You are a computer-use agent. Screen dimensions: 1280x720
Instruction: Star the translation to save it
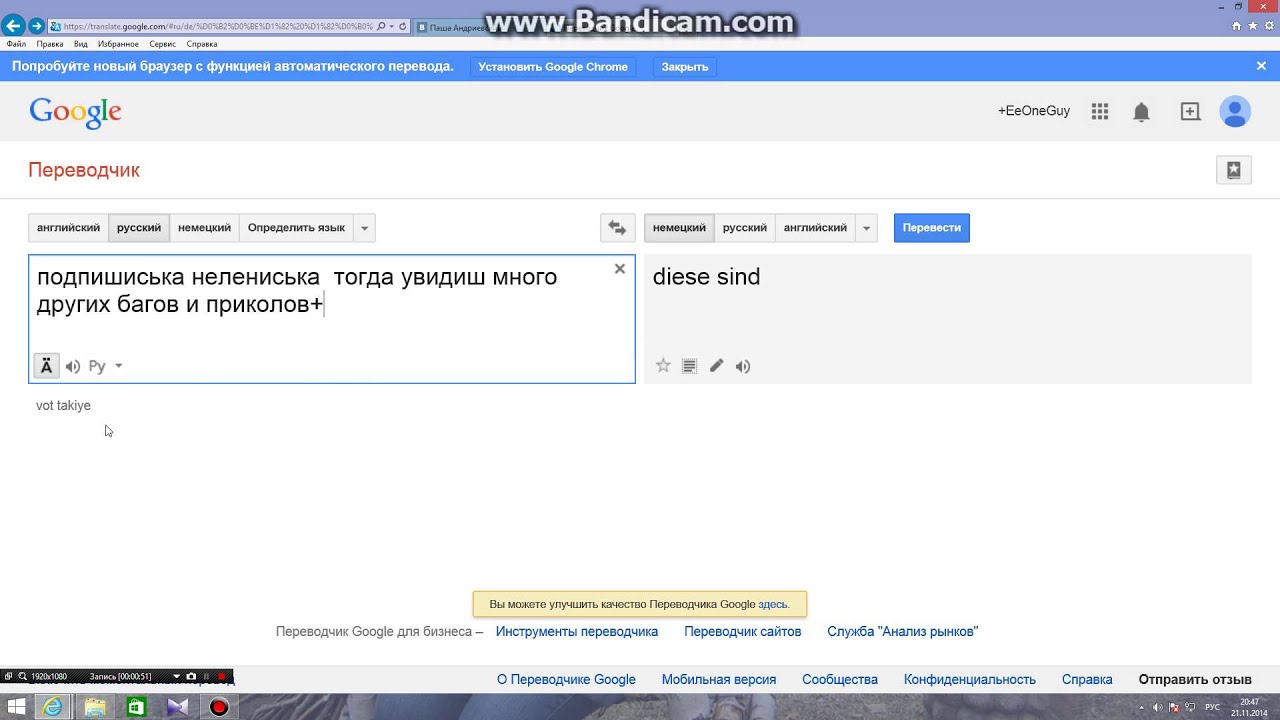[663, 366]
